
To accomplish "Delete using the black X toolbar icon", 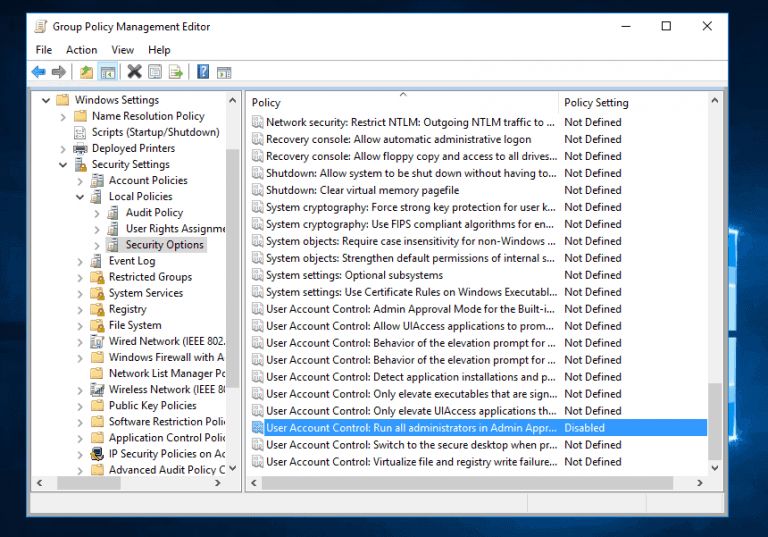I will (134, 72).
